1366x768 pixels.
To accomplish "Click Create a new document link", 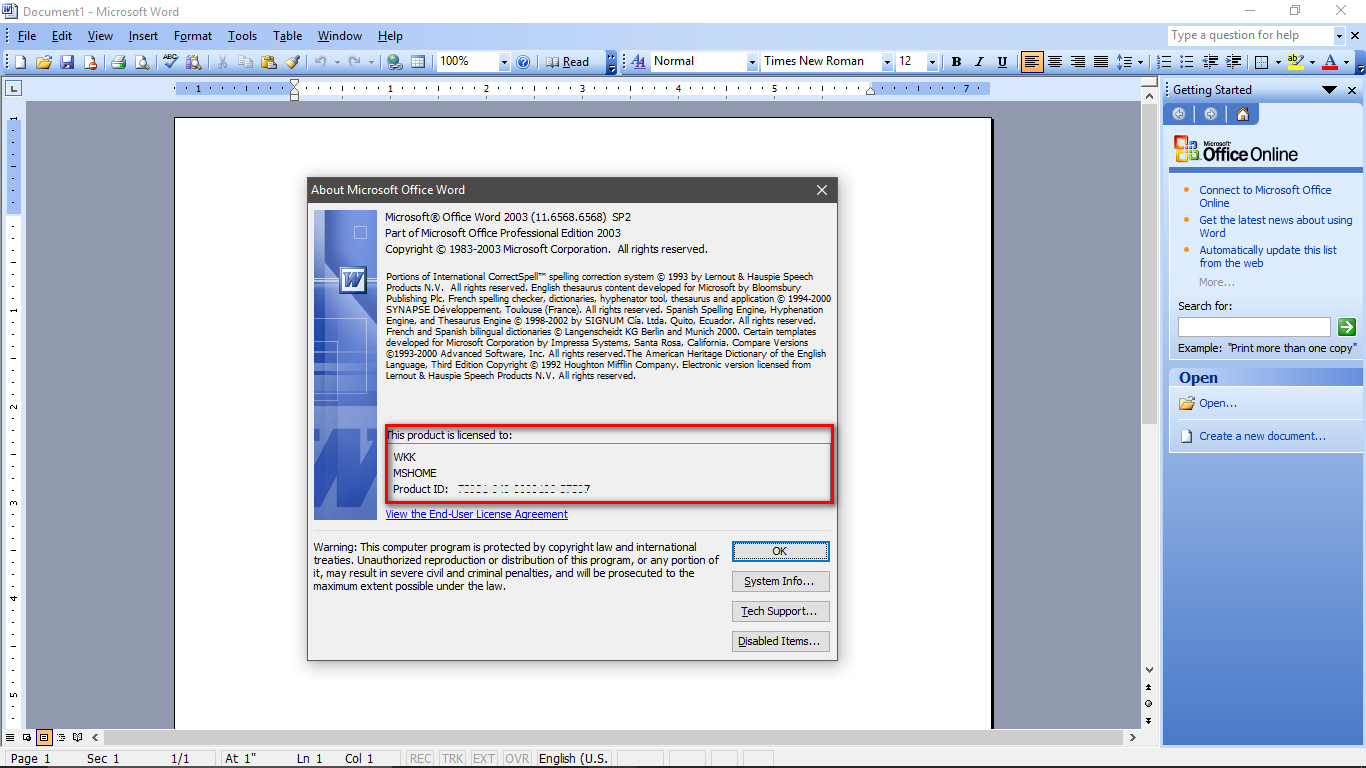I will point(1263,436).
